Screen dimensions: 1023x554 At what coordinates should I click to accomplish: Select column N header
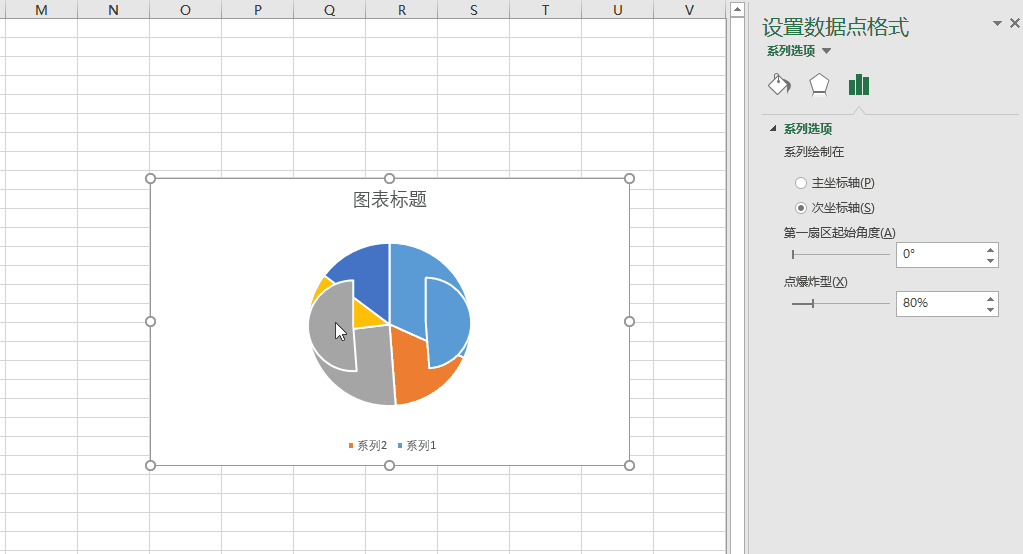pyautogui.click(x=114, y=10)
